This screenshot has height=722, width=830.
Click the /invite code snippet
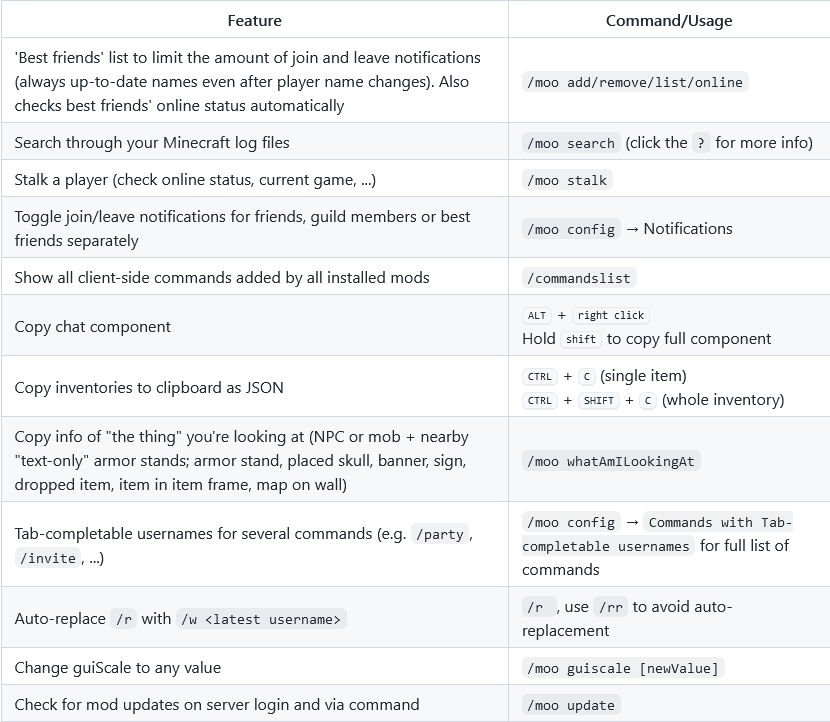tap(48, 558)
